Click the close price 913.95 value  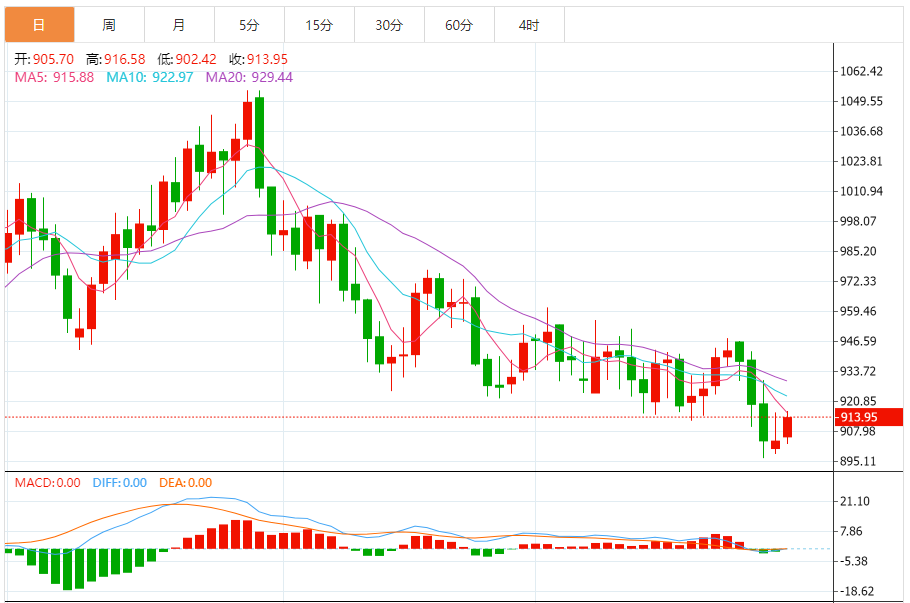pos(267,59)
